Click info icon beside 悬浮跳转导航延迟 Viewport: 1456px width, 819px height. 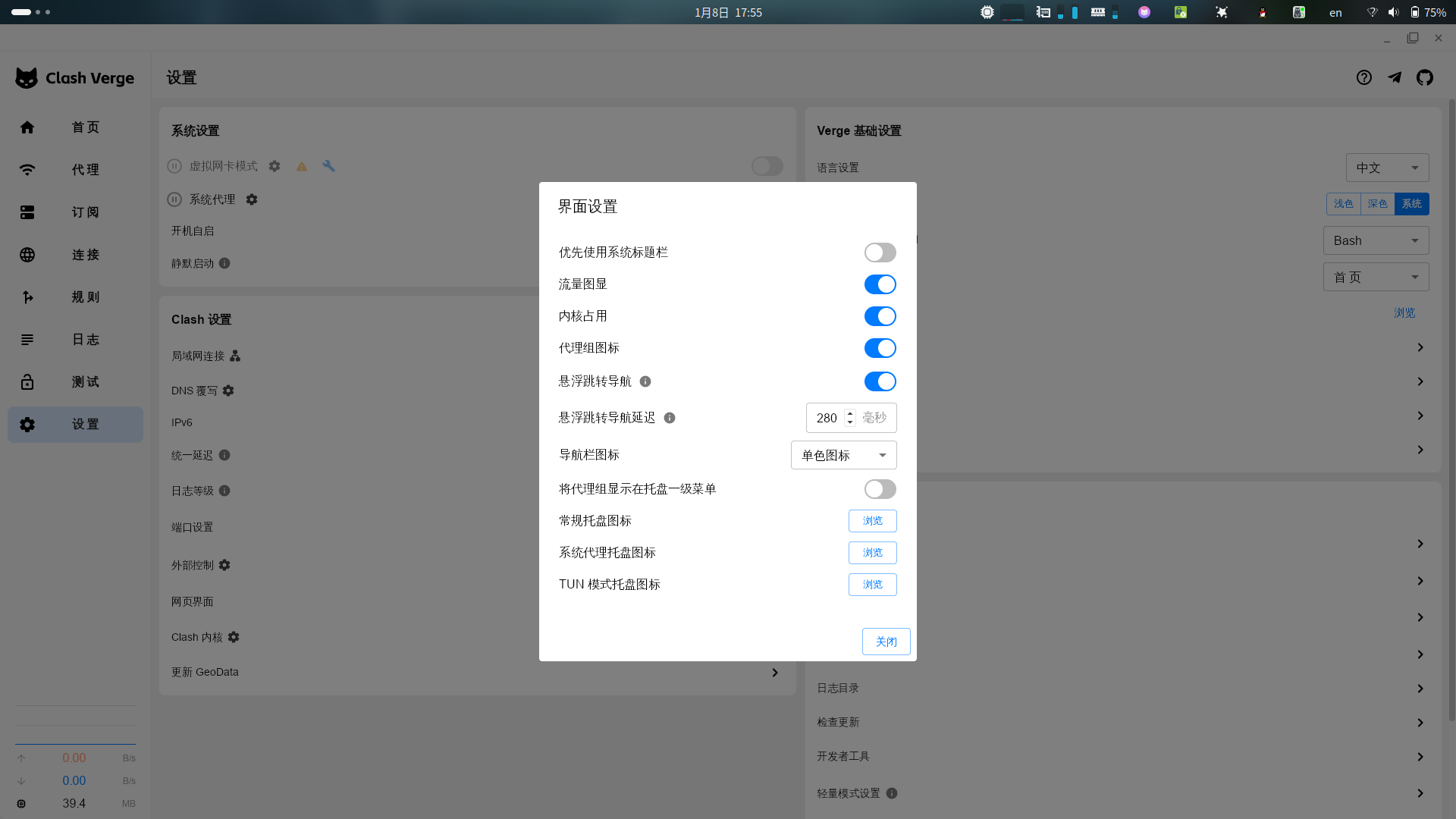(x=670, y=418)
